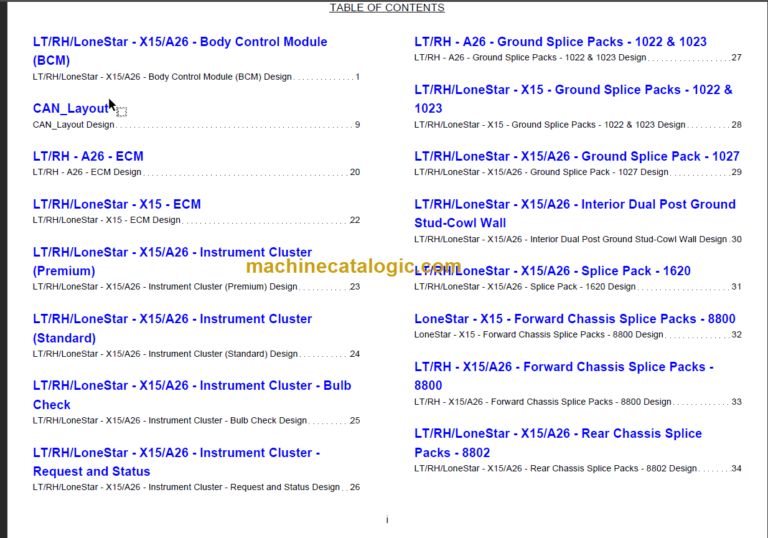
Task: Open LT/RH - X15/A26 - Forward Chassis Splice Packs heading
Action: click(x=564, y=376)
